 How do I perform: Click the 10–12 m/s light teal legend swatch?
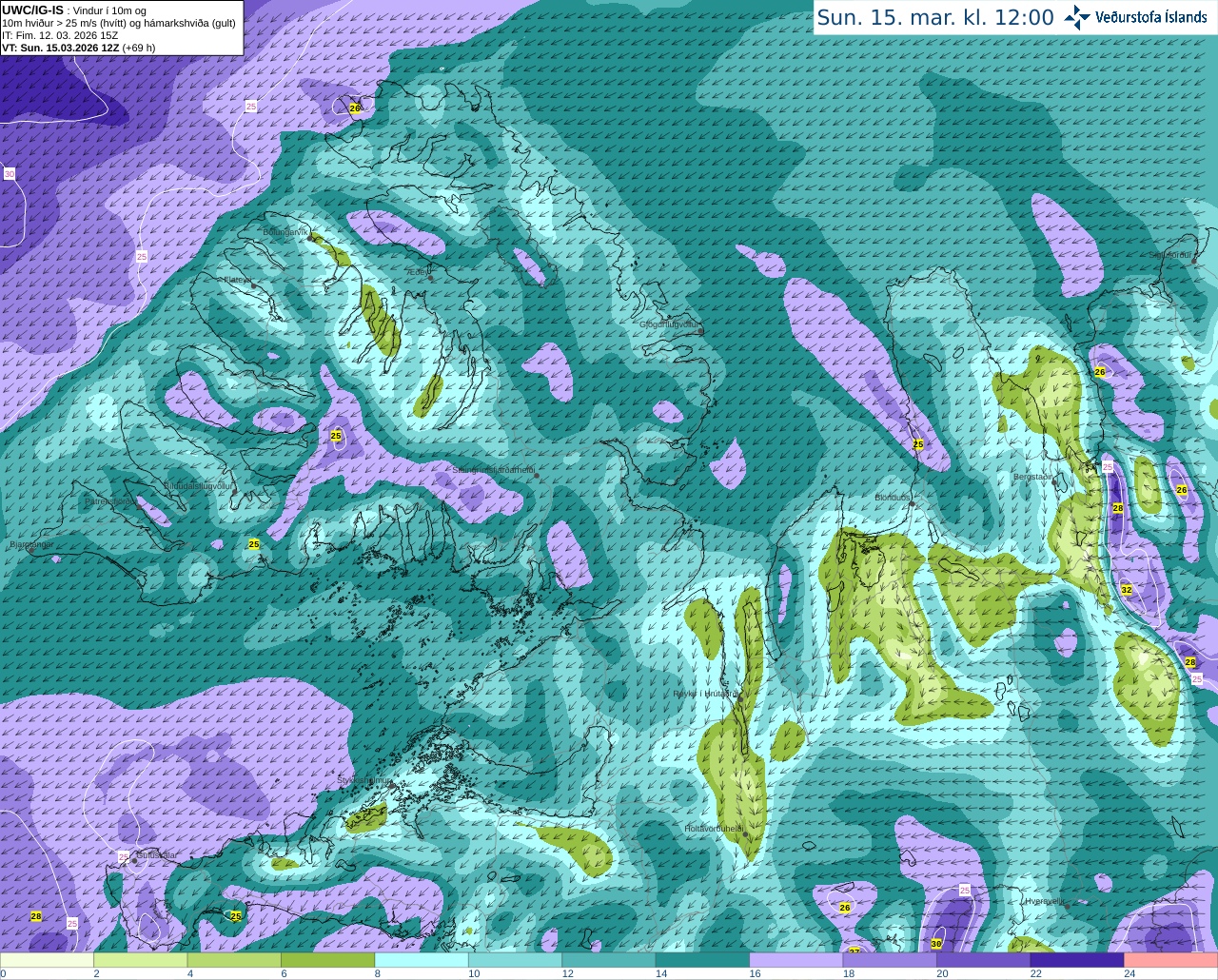[x=516, y=960]
